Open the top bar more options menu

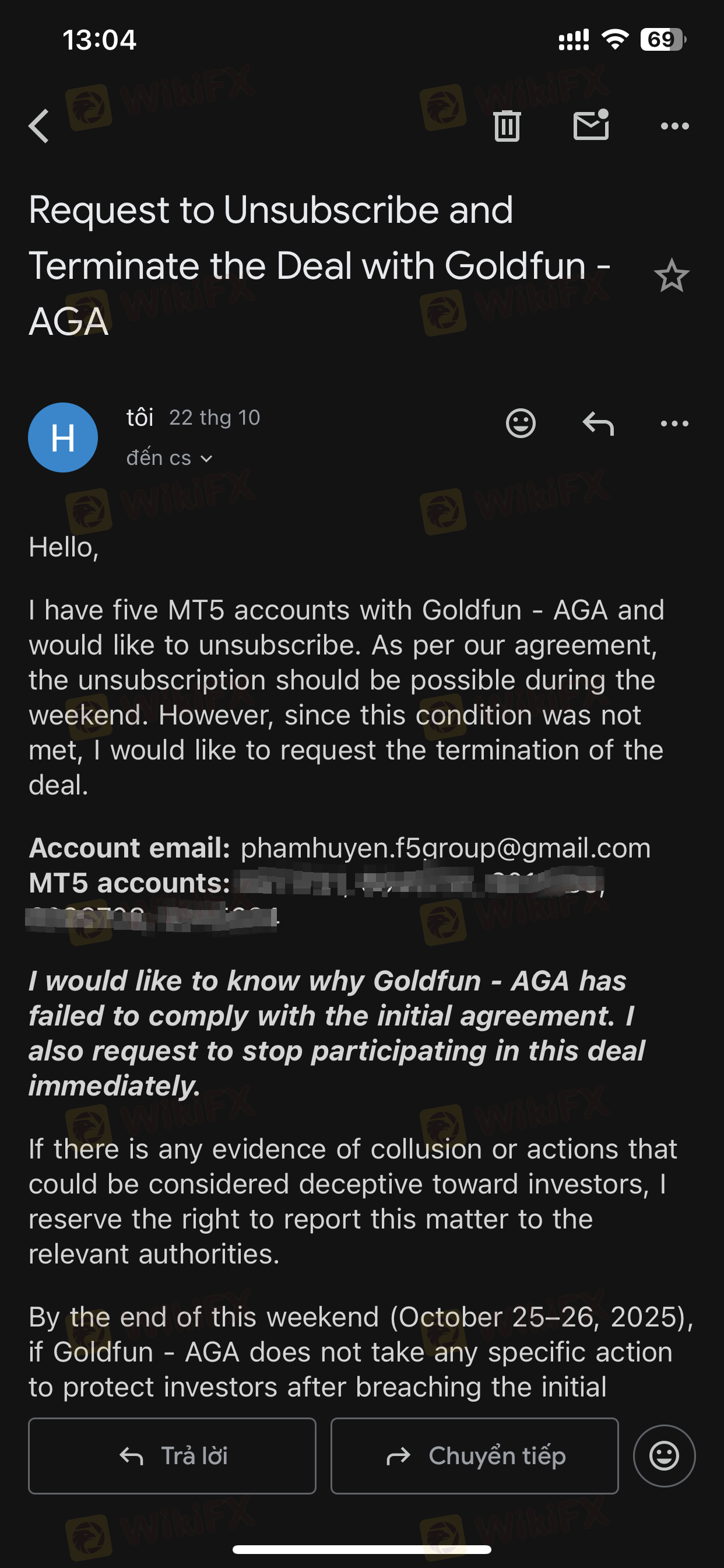coord(674,126)
